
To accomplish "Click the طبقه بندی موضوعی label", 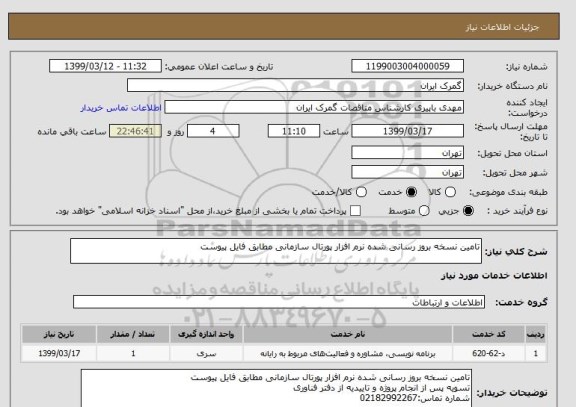I will [x=508, y=192].
